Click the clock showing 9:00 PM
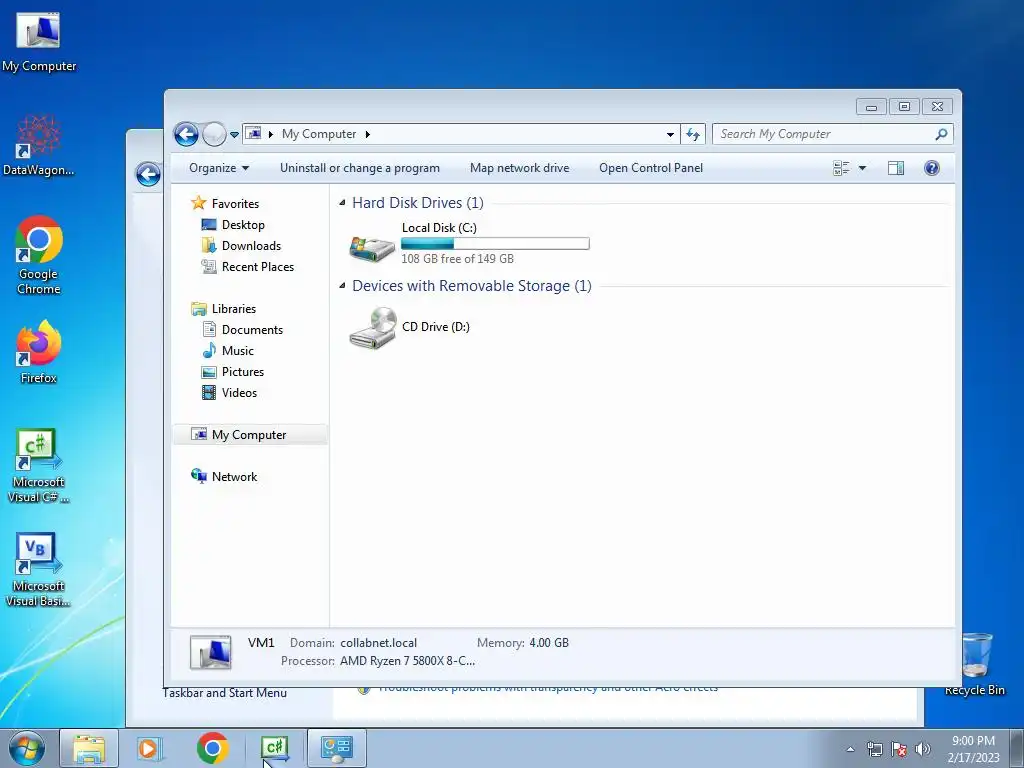The image size is (1024, 768). [x=973, y=749]
